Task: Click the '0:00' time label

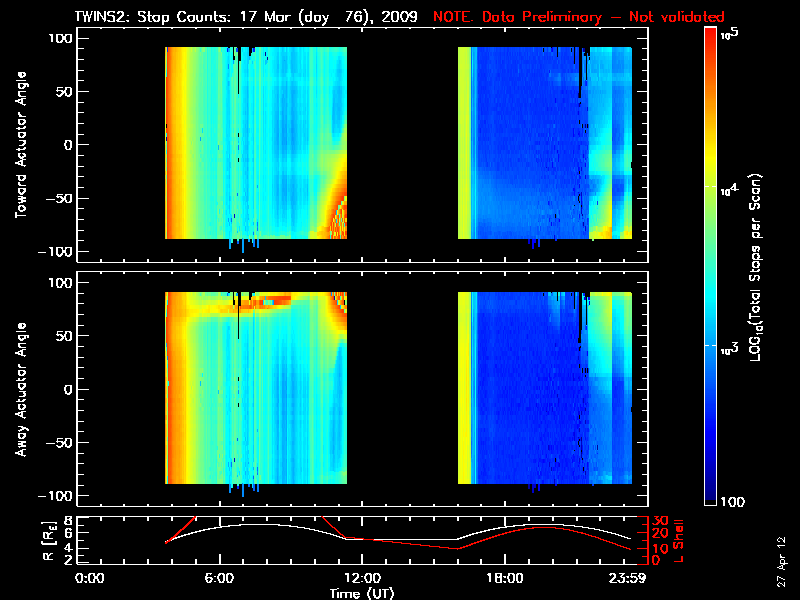Action: tap(89, 578)
